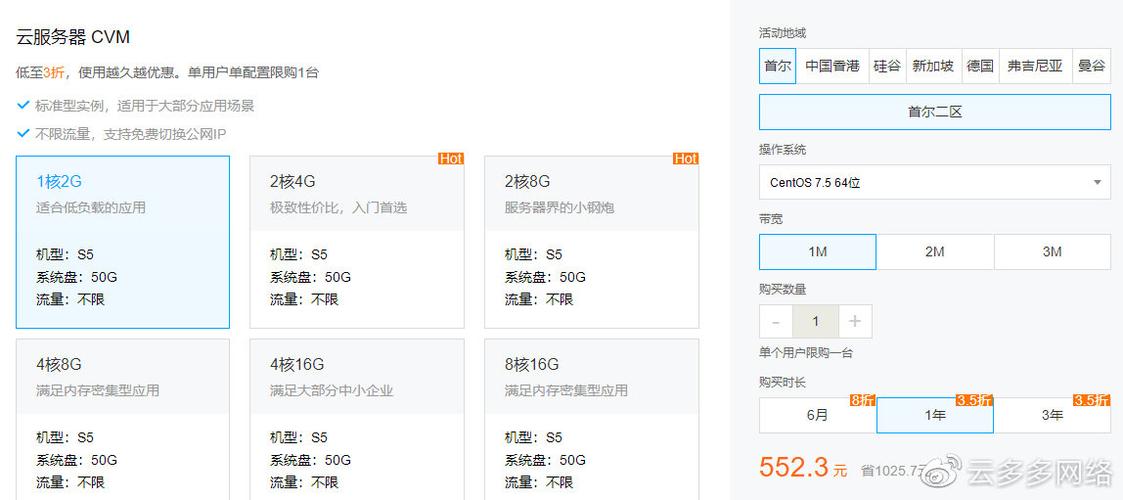Click the Hot badge on 2核8G card
Image resolution: width=1123 pixels, height=500 pixels.
point(685,159)
